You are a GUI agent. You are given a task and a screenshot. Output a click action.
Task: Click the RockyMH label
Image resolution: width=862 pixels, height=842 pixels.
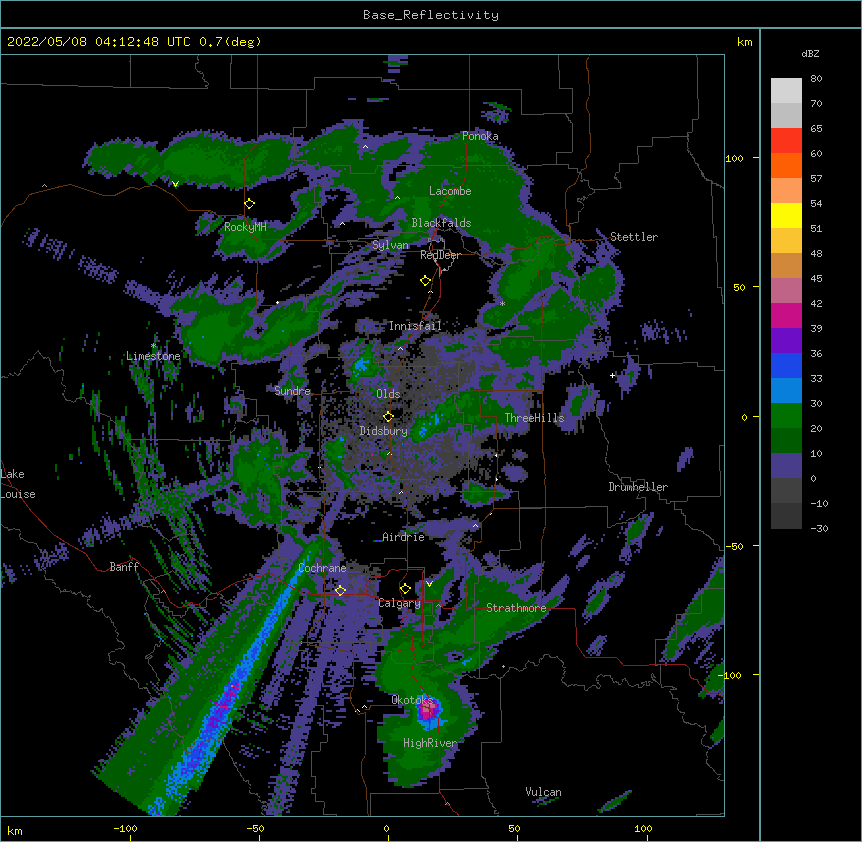tap(245, 227)
